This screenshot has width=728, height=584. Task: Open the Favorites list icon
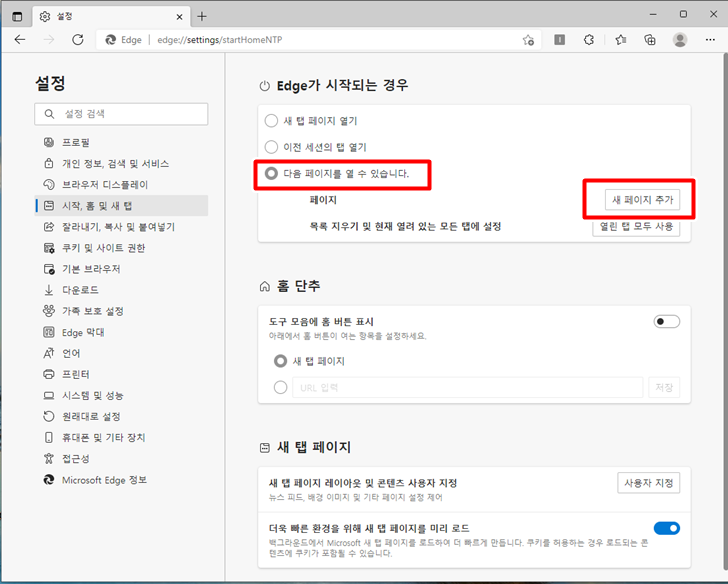click(621, 40)
